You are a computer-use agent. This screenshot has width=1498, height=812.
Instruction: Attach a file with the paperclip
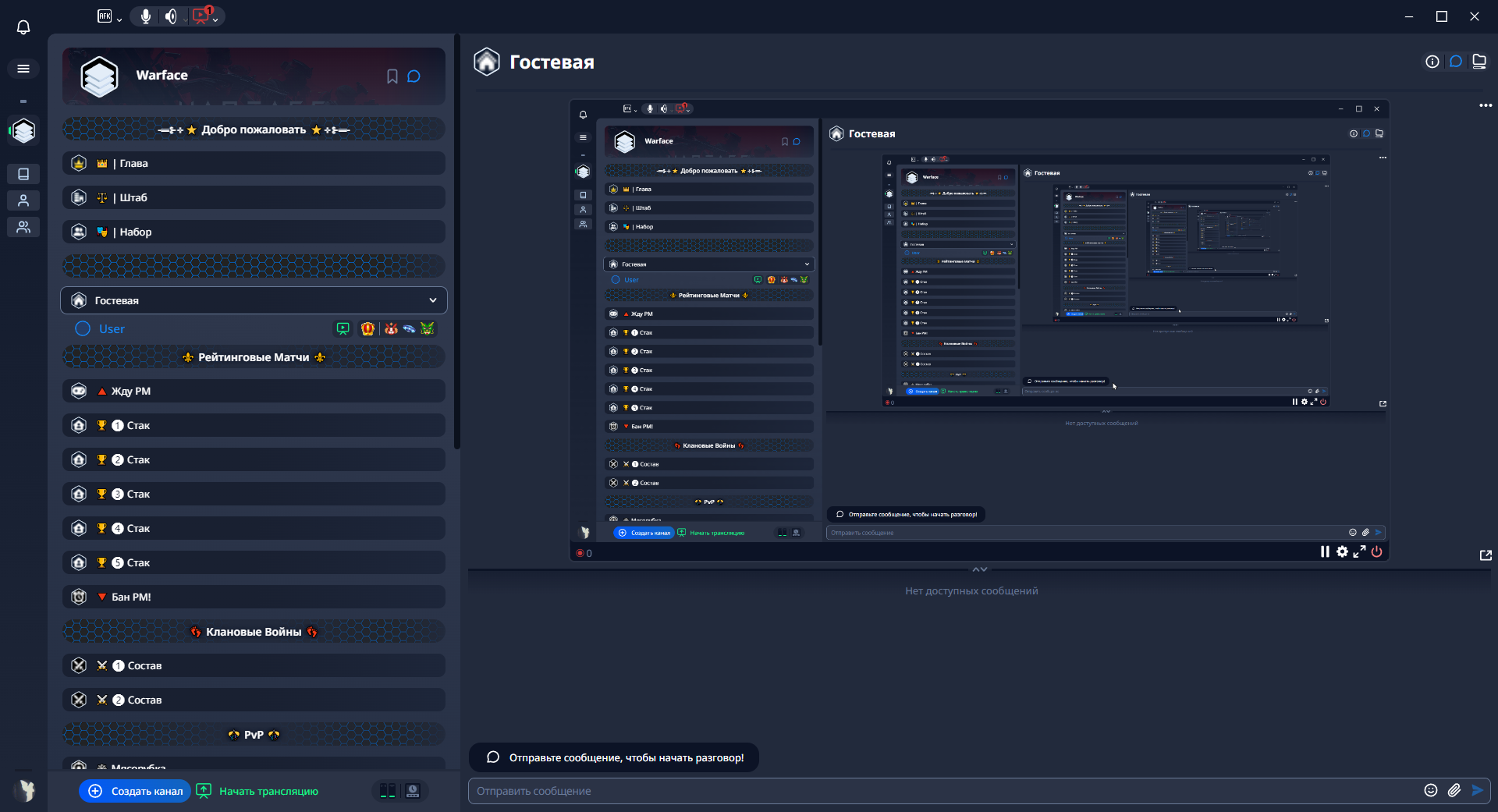1454,790
